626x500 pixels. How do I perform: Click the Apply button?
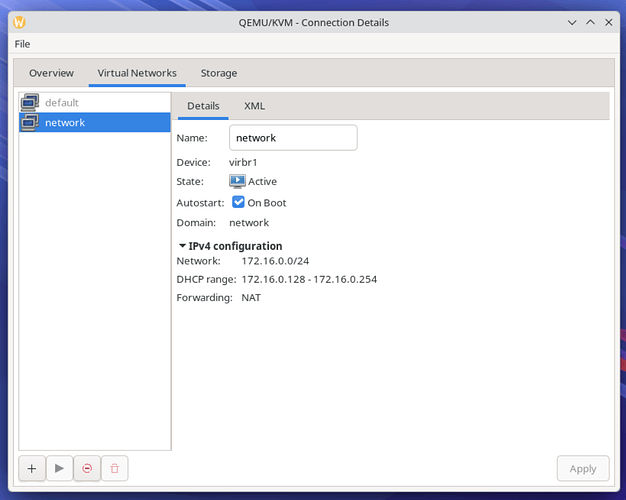tap(583, 468)
